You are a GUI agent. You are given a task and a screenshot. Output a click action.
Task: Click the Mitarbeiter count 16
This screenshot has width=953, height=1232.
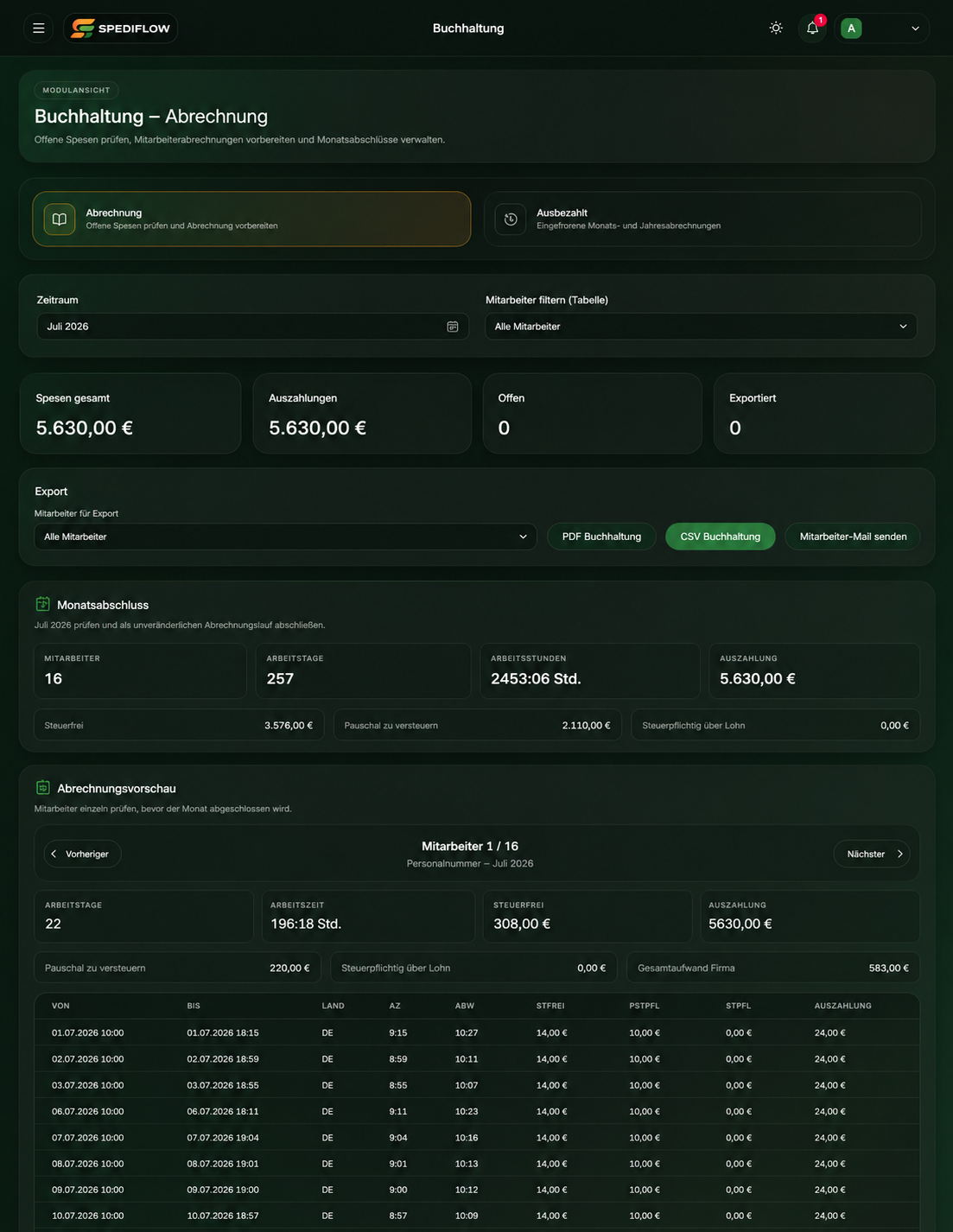tap(54, 679)
